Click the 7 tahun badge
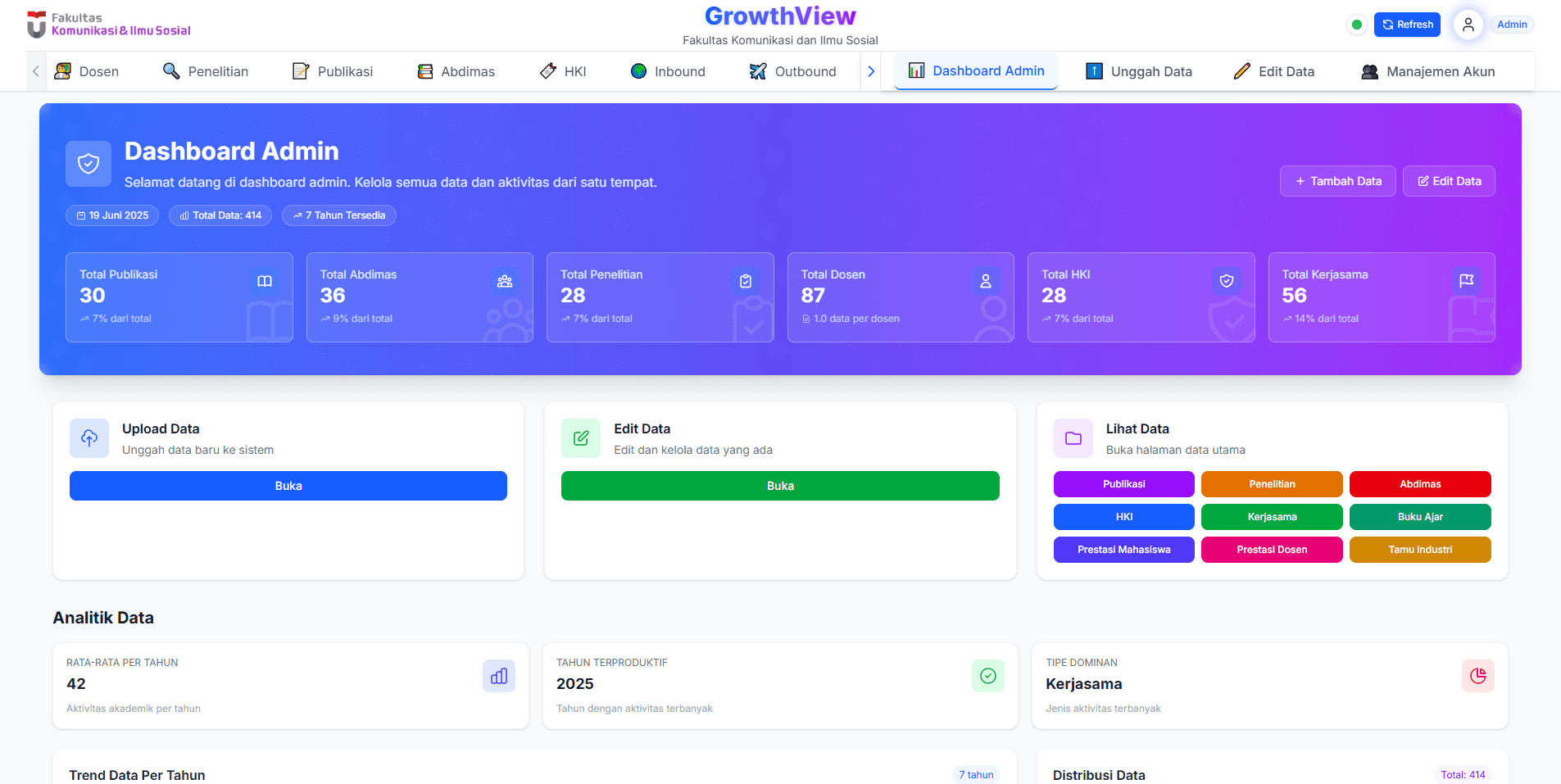Screen dimensions: 1561x784 point(974,774)
